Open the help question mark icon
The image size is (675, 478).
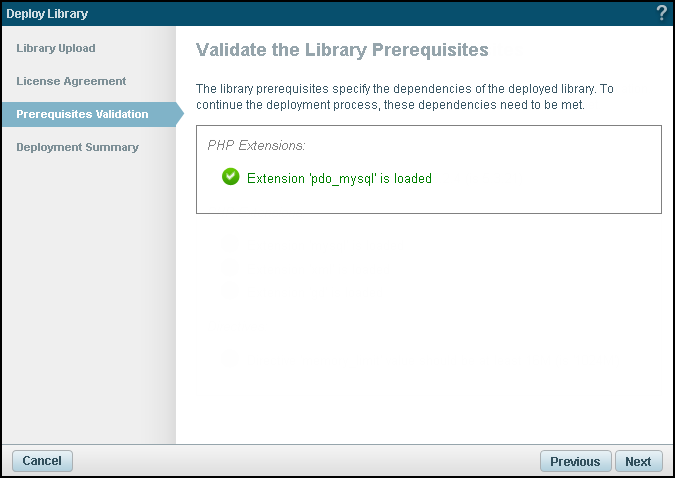661,13
